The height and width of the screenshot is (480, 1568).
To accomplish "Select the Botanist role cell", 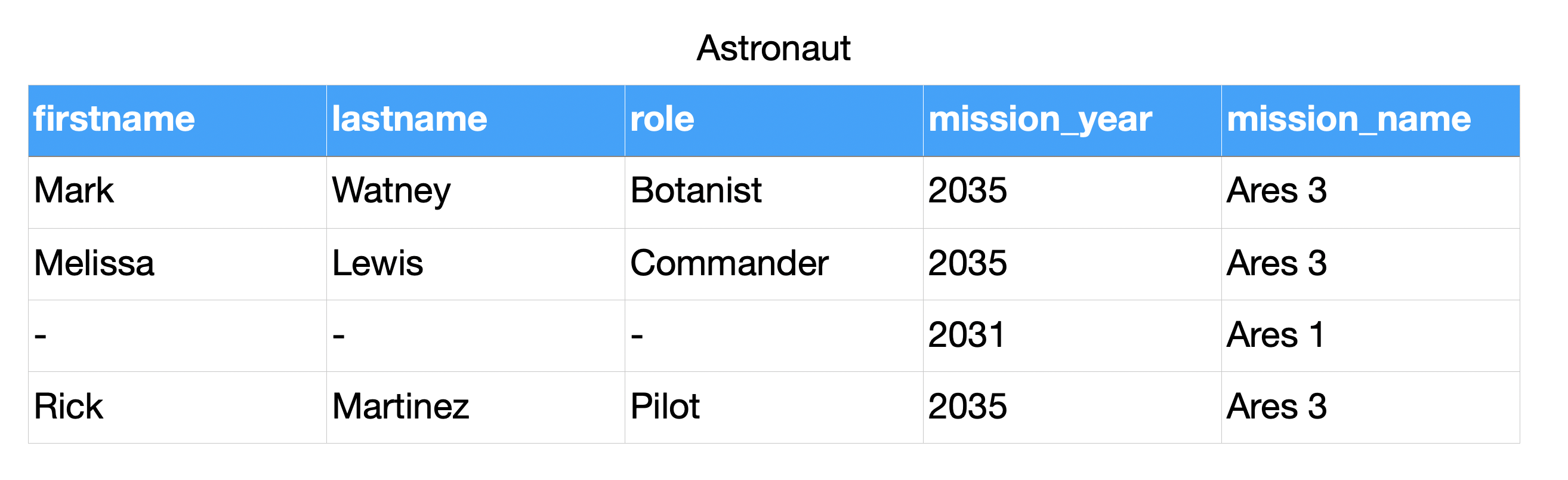I will 696,191.
